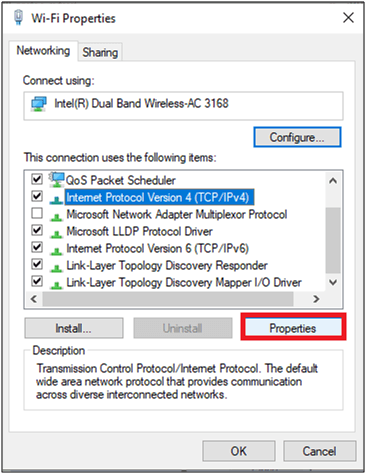
Task: Click the Wi-Fi Properties title bar icon
Action: tap(19, 17)
